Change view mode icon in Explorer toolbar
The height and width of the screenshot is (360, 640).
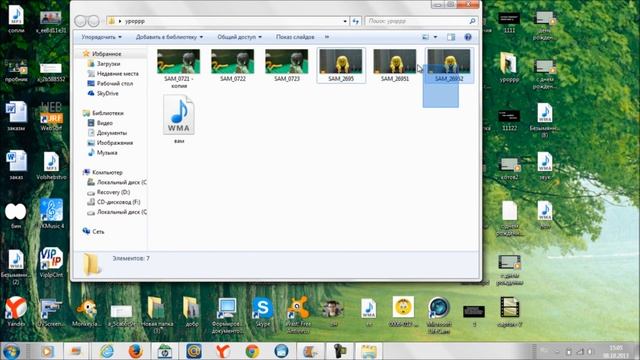coord(425,37)
